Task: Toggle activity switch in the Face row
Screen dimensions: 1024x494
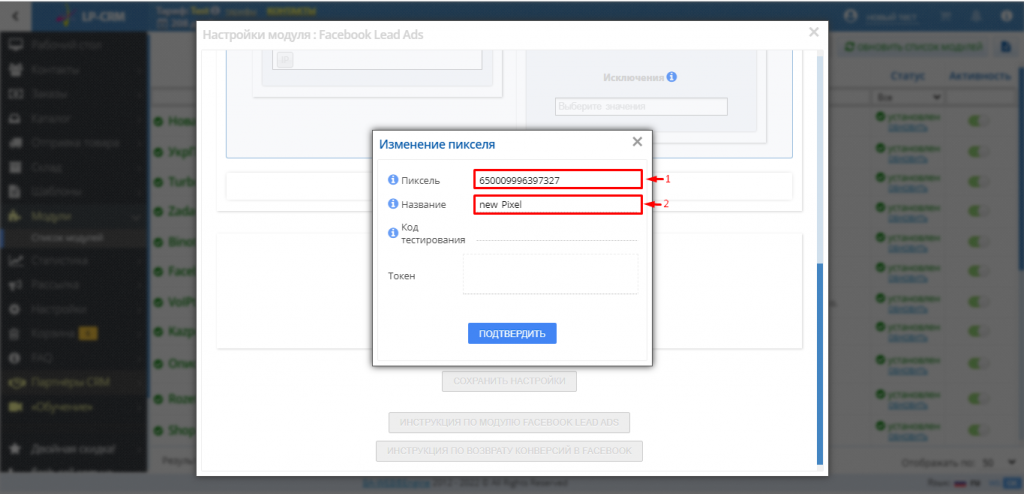Action: click(x=979, y=271)
